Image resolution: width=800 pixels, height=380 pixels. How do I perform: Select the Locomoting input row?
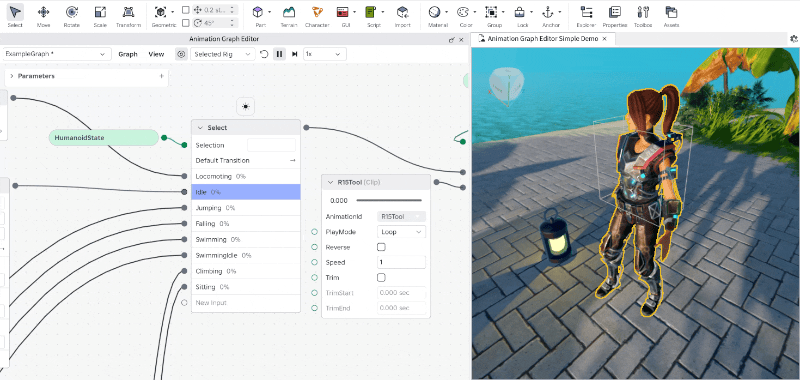point(246,176)
